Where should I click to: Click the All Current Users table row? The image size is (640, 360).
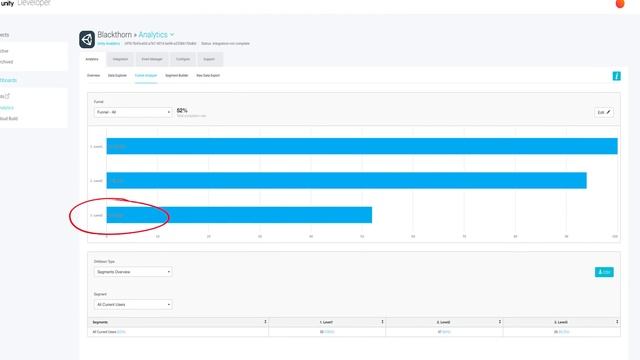(354, 332)
